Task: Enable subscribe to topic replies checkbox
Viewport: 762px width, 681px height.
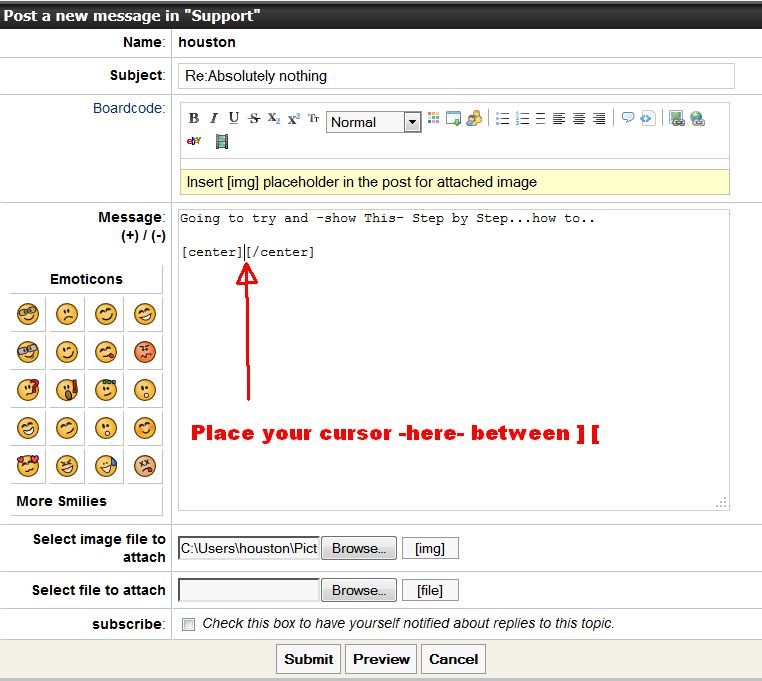Action: 189,624
